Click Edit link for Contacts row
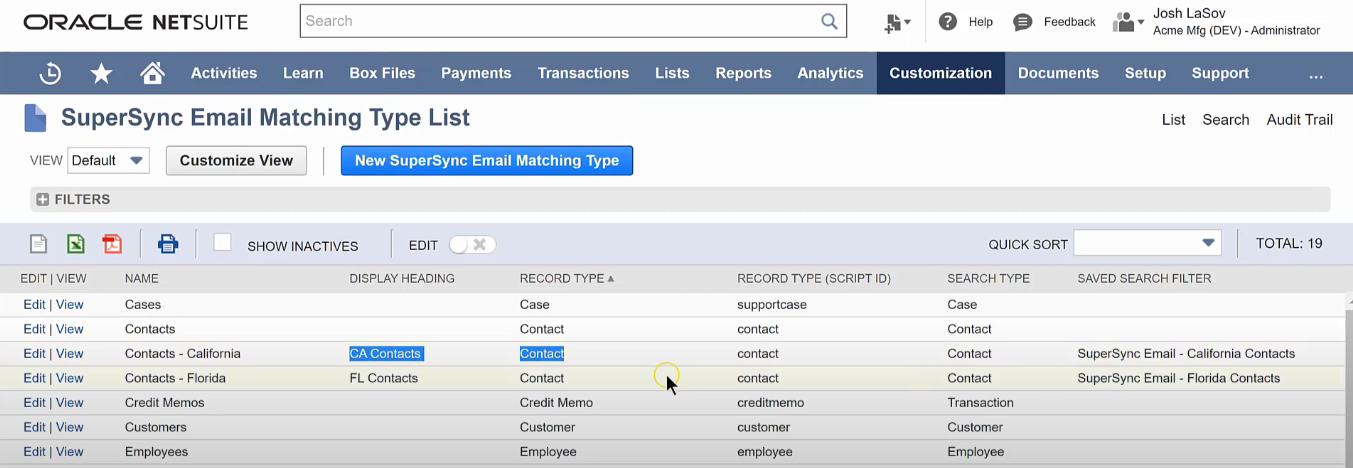Viewport: 1353px width, 468px height. click(34, 329)
